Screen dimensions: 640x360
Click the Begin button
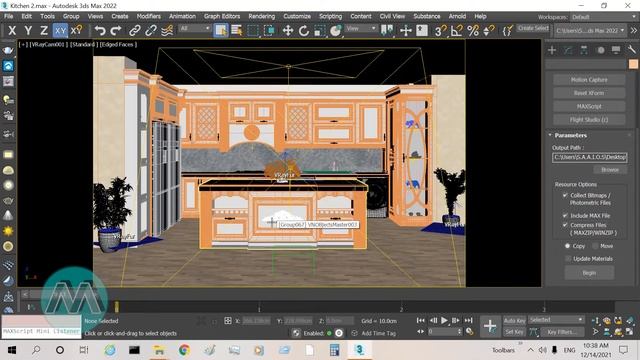(589, 273)
